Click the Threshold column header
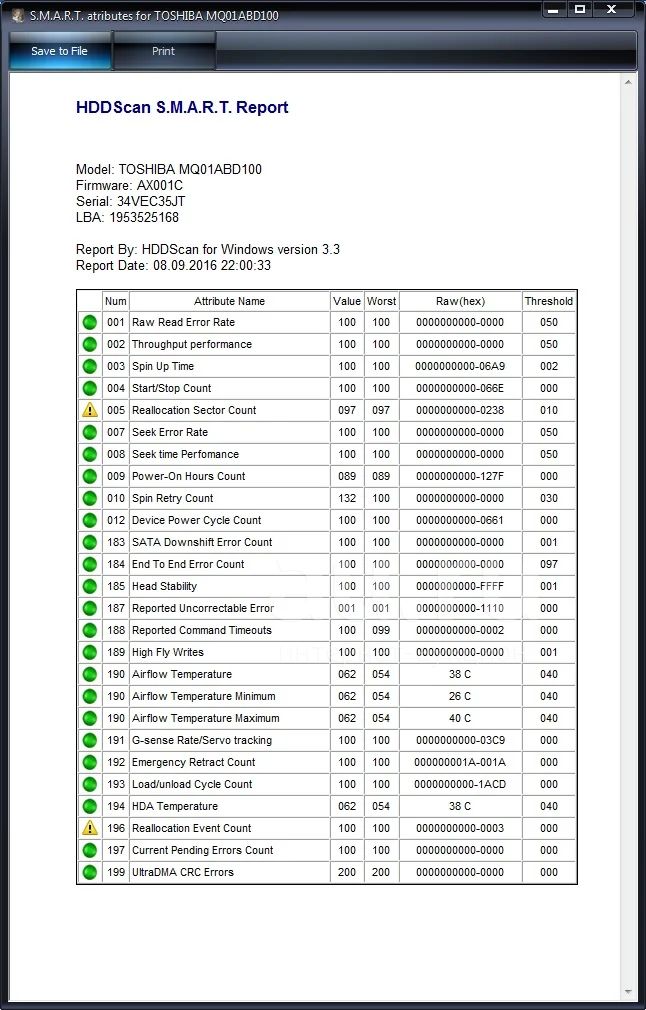The width and height of the screenshot is (646, 1010). pyautogui.click(x=549, y=301)
